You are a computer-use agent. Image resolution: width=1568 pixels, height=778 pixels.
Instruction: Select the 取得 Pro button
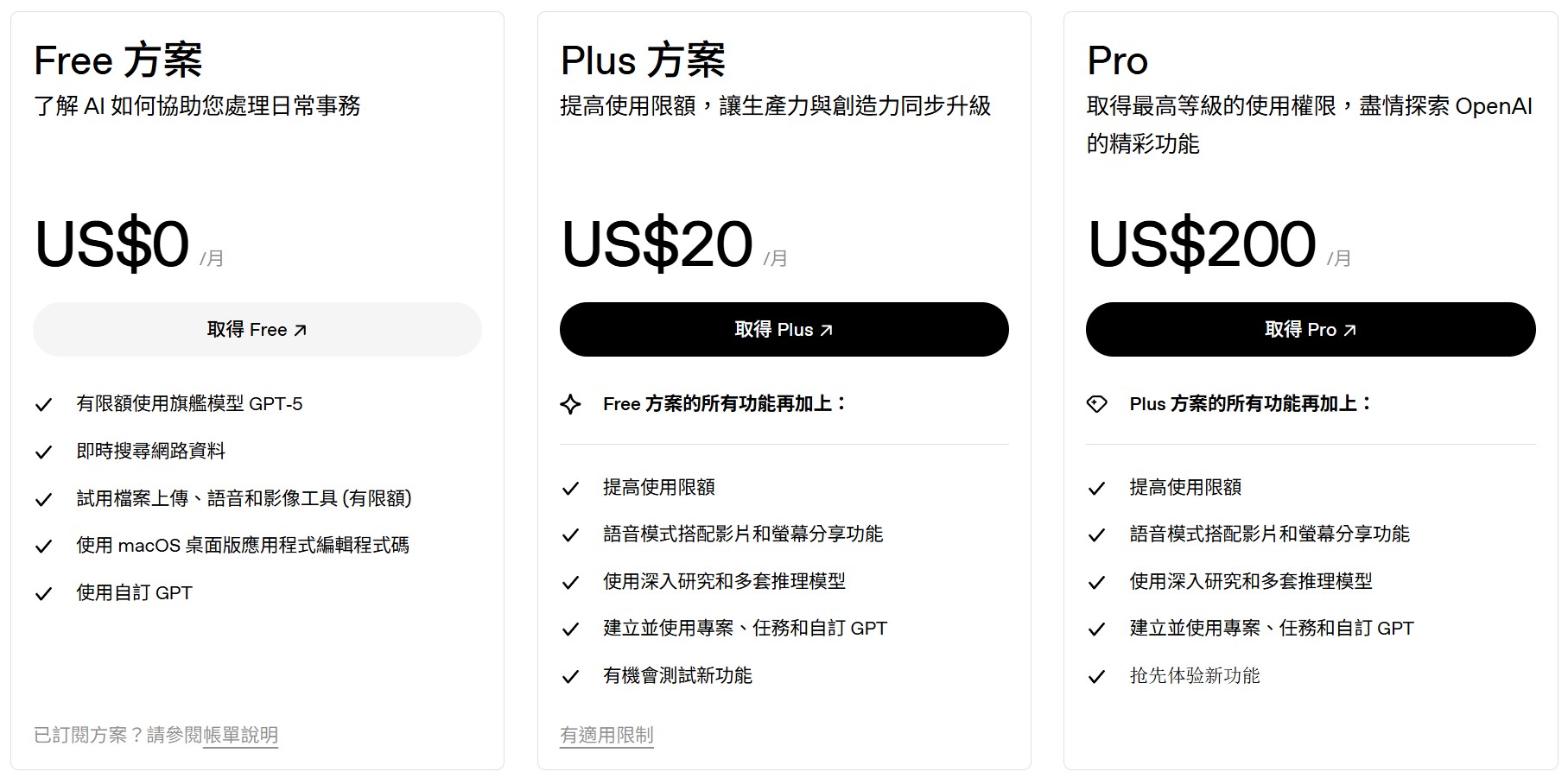pos(1310,329)
